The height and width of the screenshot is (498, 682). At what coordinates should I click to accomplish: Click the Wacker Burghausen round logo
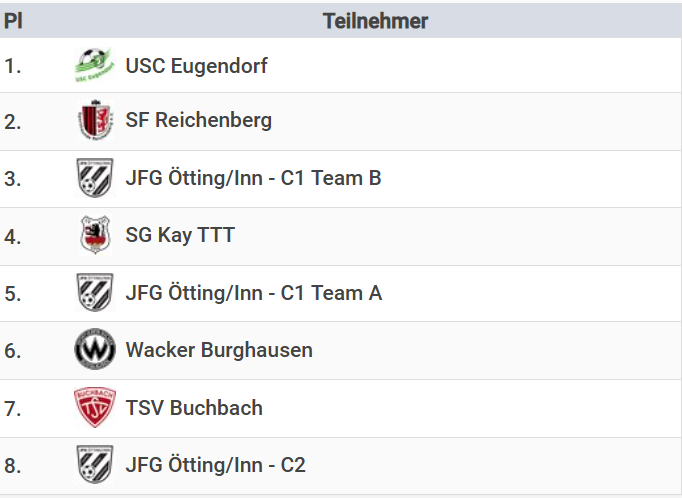(x=95, y=350)
